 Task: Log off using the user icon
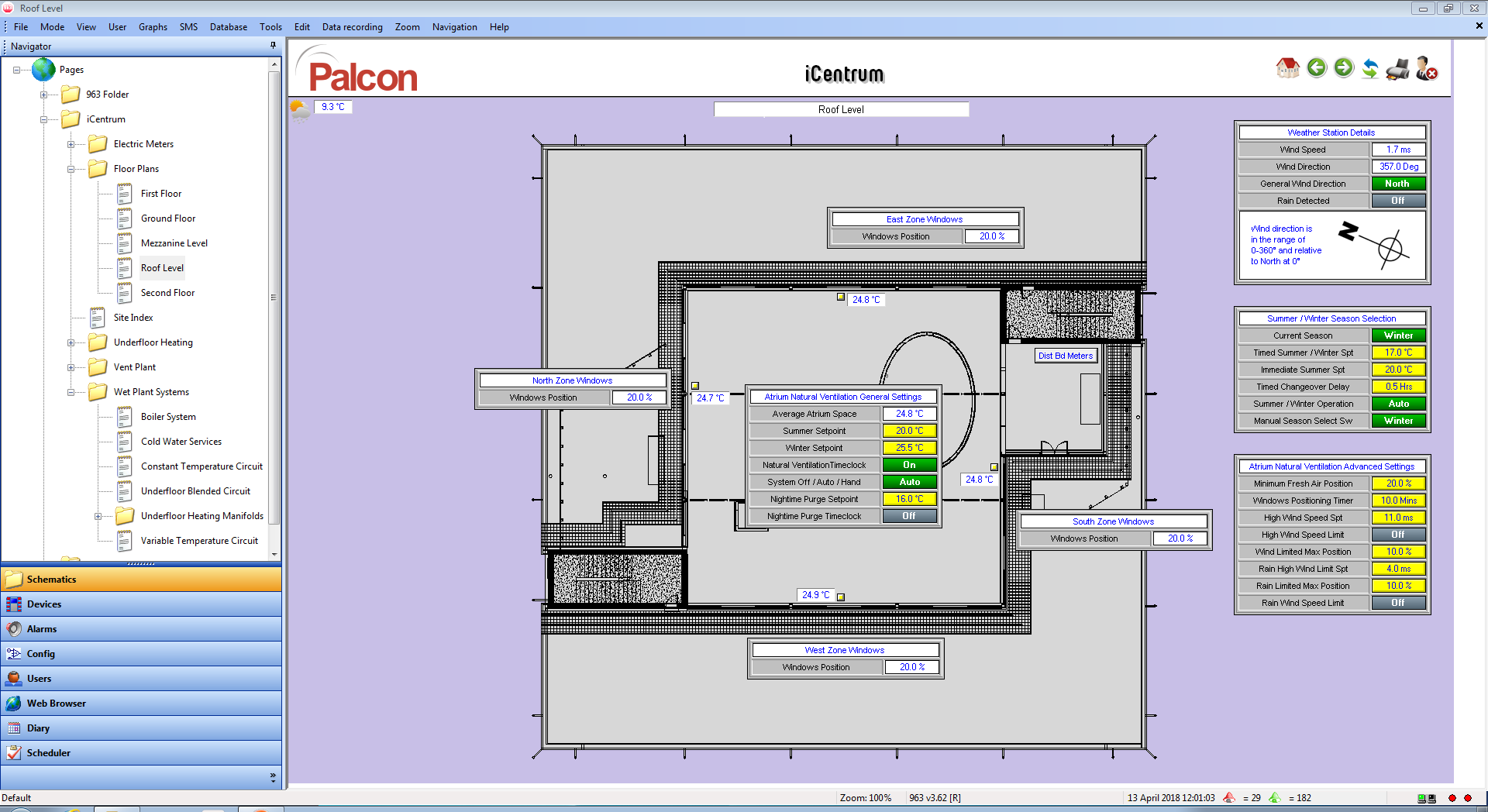coord(1426,69)
